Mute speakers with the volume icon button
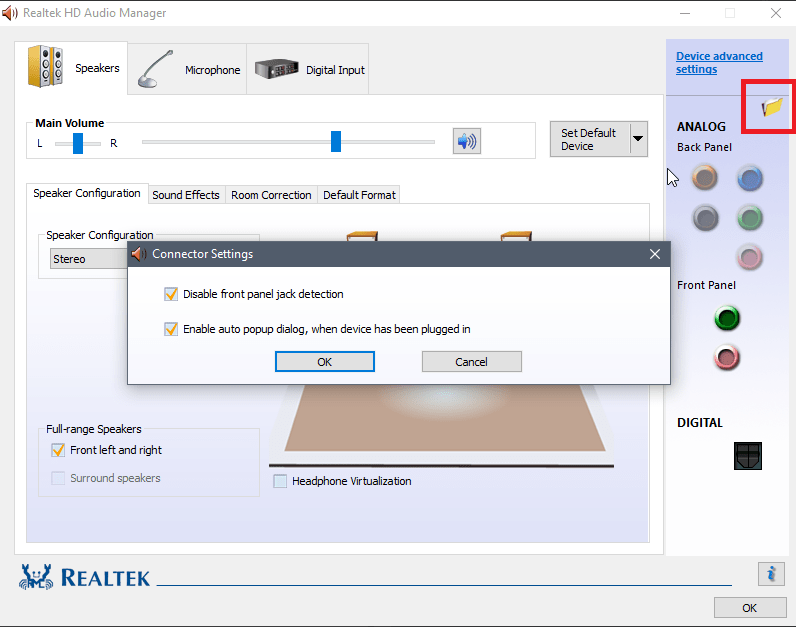The width and height of the screenshot is (796, 627). [467, 141]
